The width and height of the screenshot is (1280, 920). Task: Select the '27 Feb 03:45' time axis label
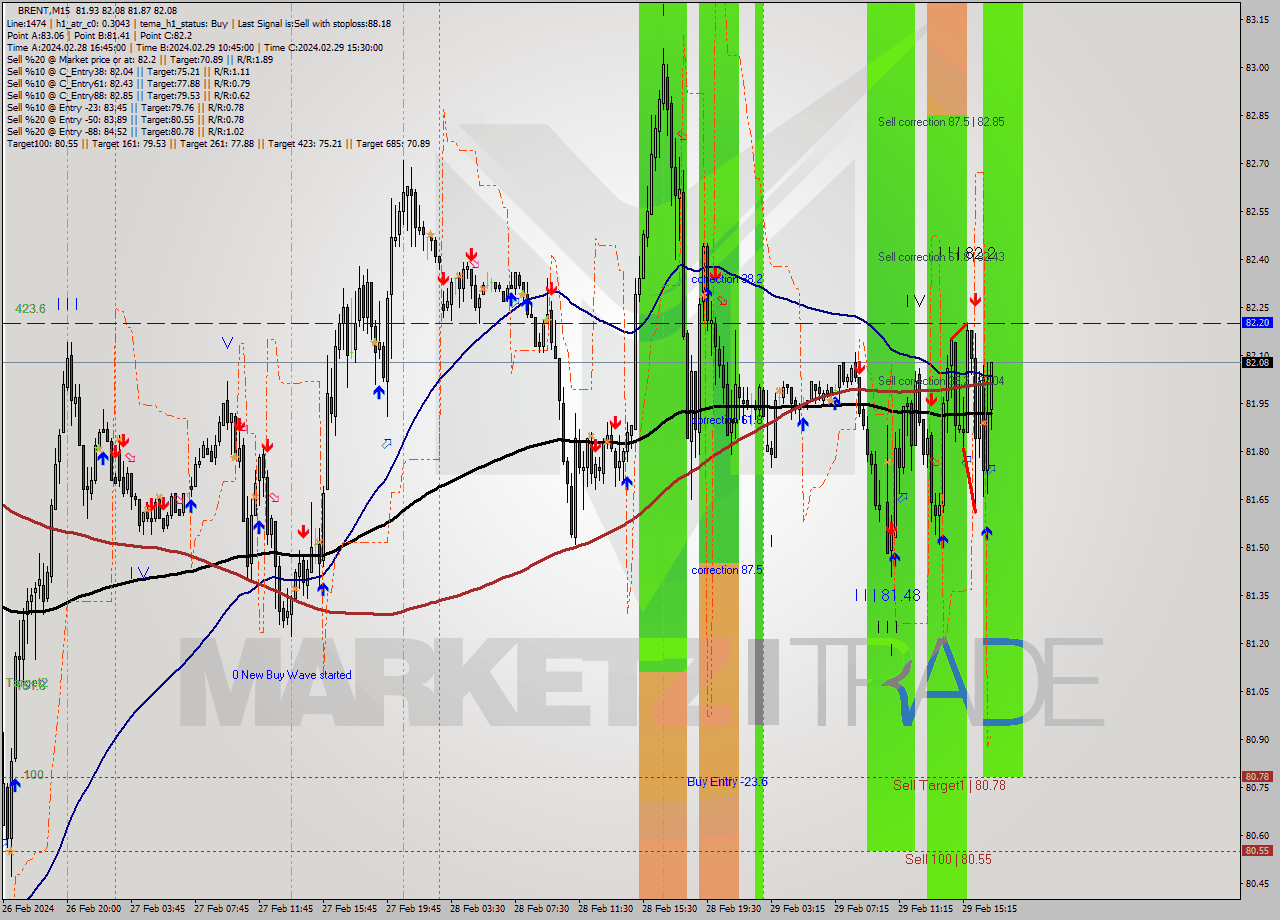[159, 909]
